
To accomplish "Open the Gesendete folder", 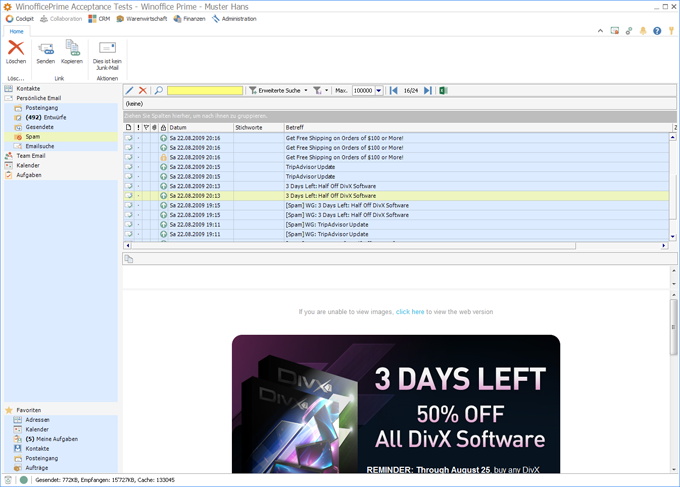I will pos(39,127).
